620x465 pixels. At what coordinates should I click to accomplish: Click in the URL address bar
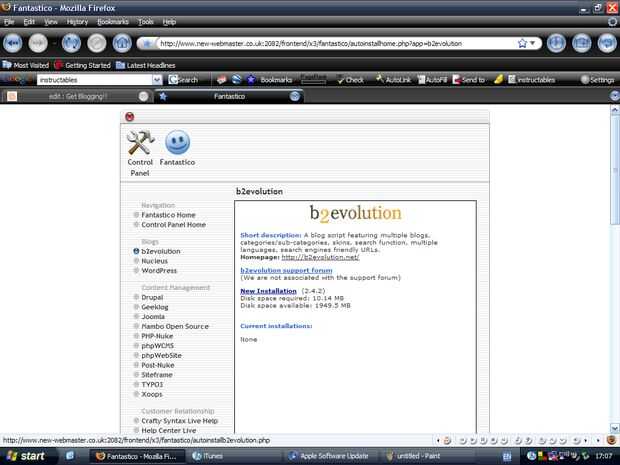336,43
